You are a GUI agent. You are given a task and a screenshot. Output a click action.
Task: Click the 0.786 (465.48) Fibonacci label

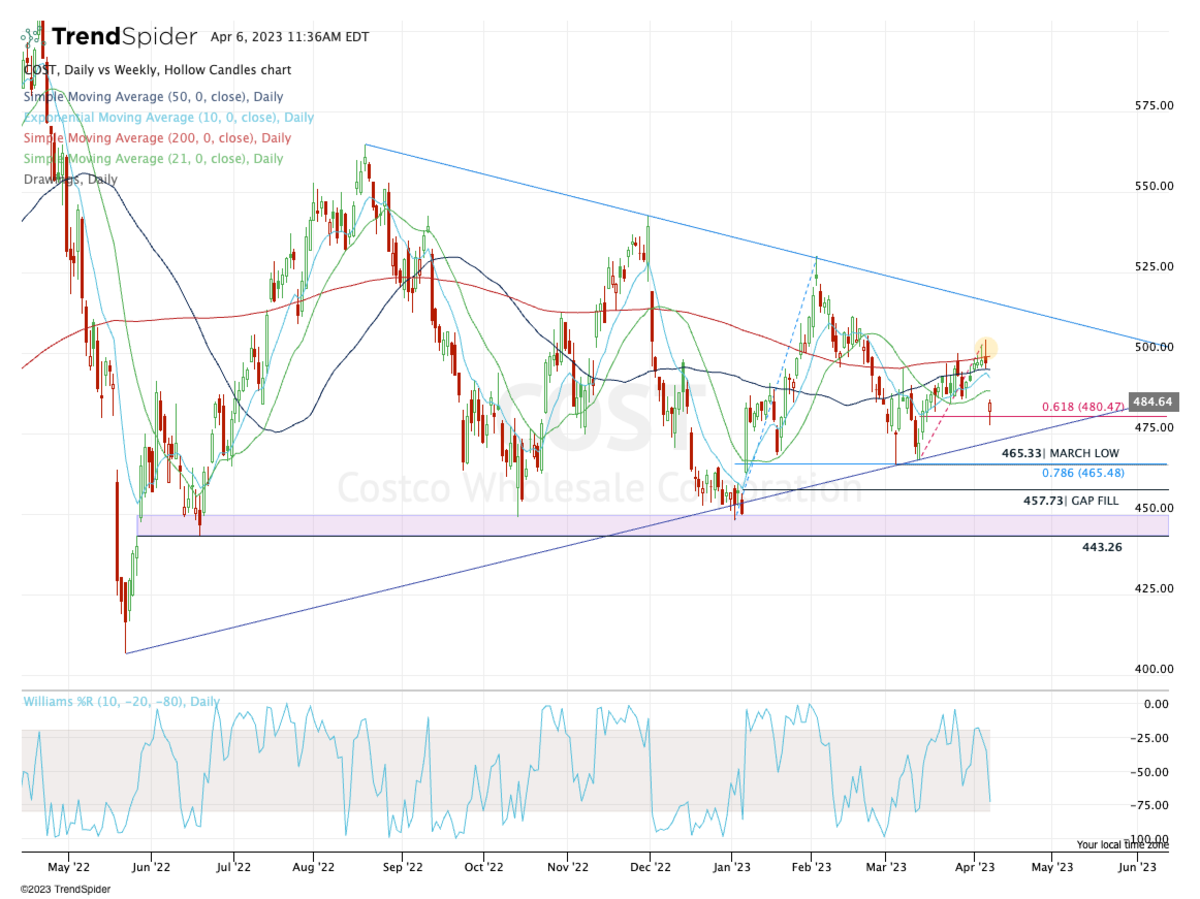[1083, 473]
